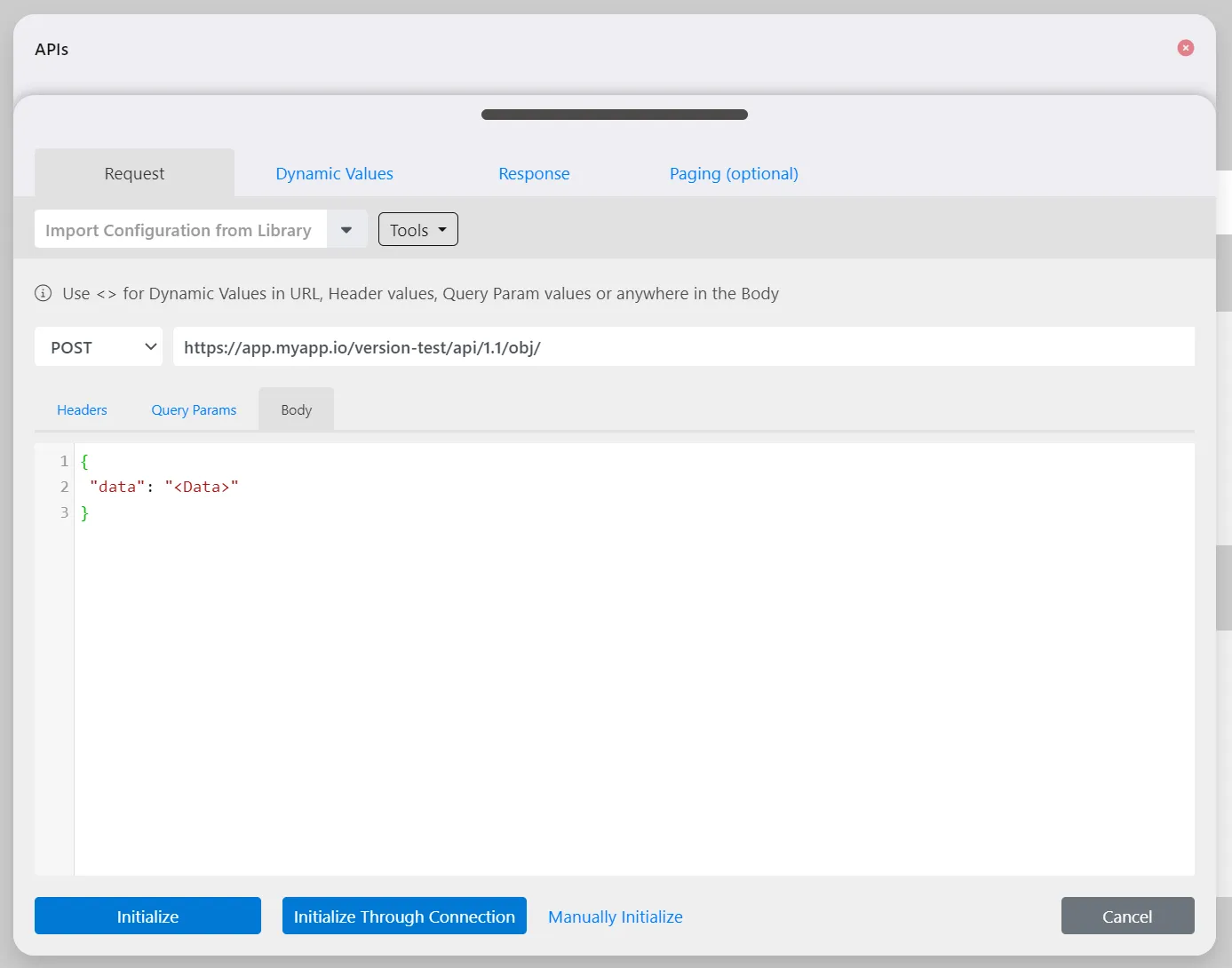Viewport: 1232px width, 968px height.
Task: Click the info icon beside the Dynamic Values hint
Action: click(43, 293)
